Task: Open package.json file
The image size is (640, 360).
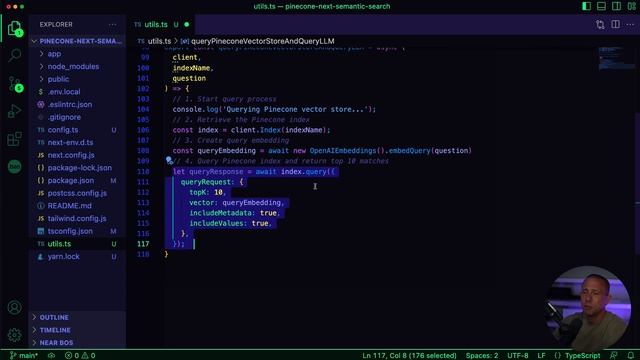Action: [x=71, y=180]
